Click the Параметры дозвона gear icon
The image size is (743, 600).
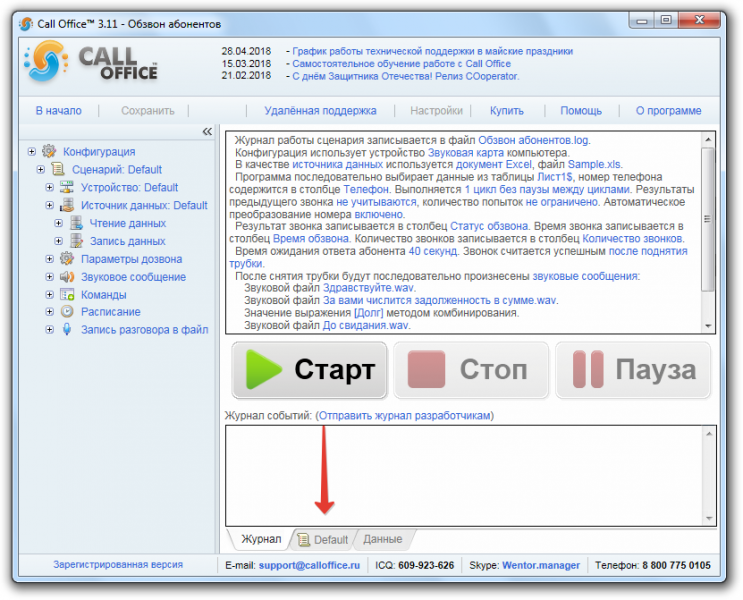(67, 259)
